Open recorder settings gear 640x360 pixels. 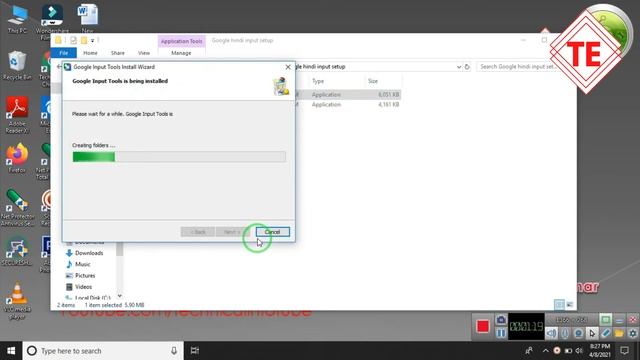point(632,333)
